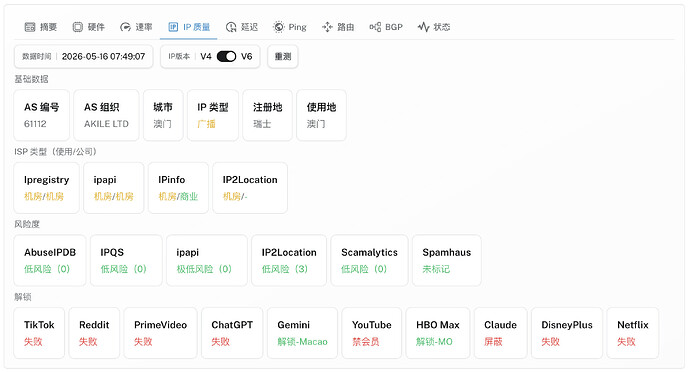The image size is (690, 372).
Task: Click the 硬件 hardware chip icon
Action: point(77,27)
